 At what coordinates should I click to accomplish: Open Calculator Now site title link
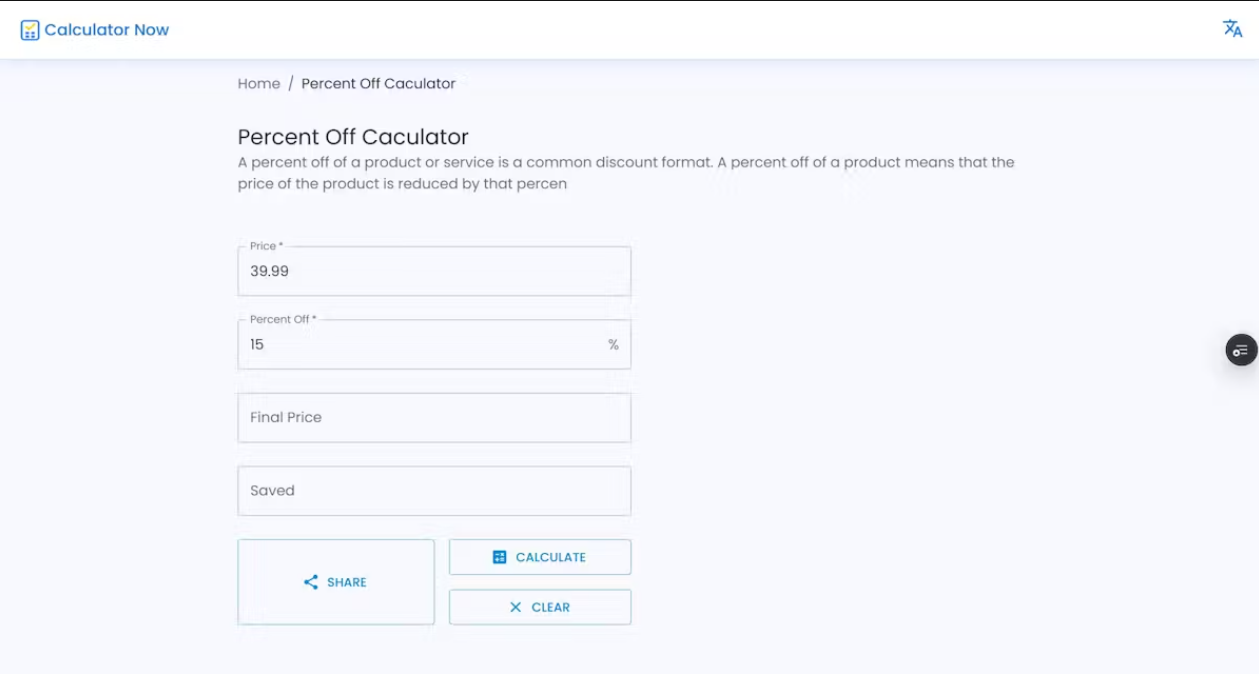[107, 30]
